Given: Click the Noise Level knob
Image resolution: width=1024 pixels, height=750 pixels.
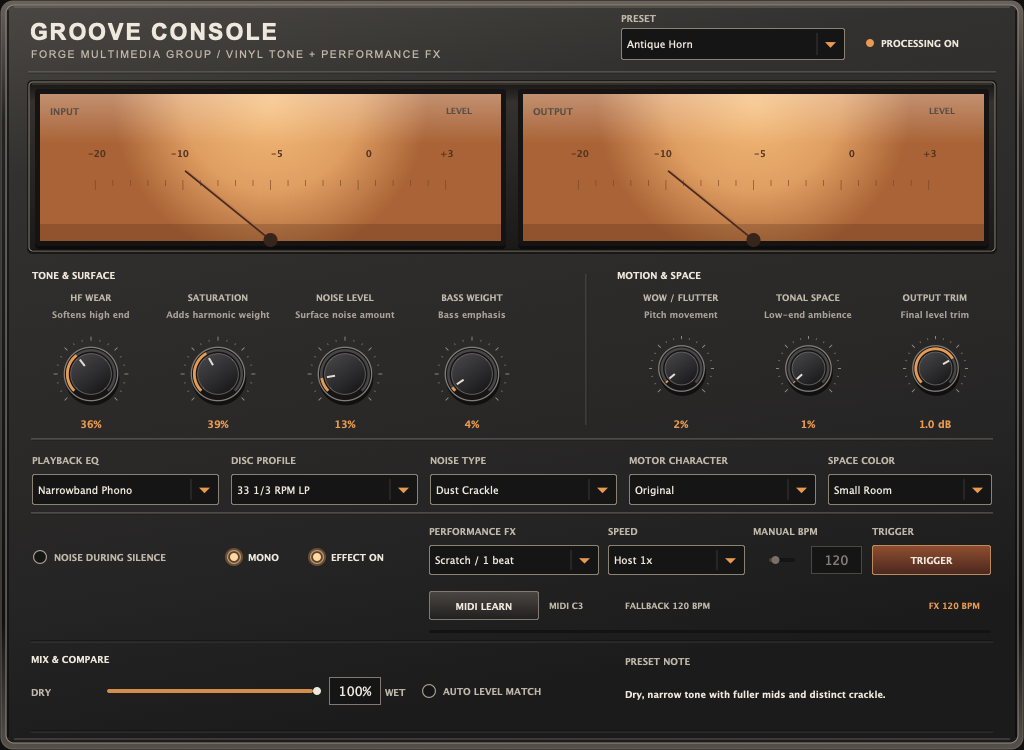Looking at the screenshot, I should [345, 374].
